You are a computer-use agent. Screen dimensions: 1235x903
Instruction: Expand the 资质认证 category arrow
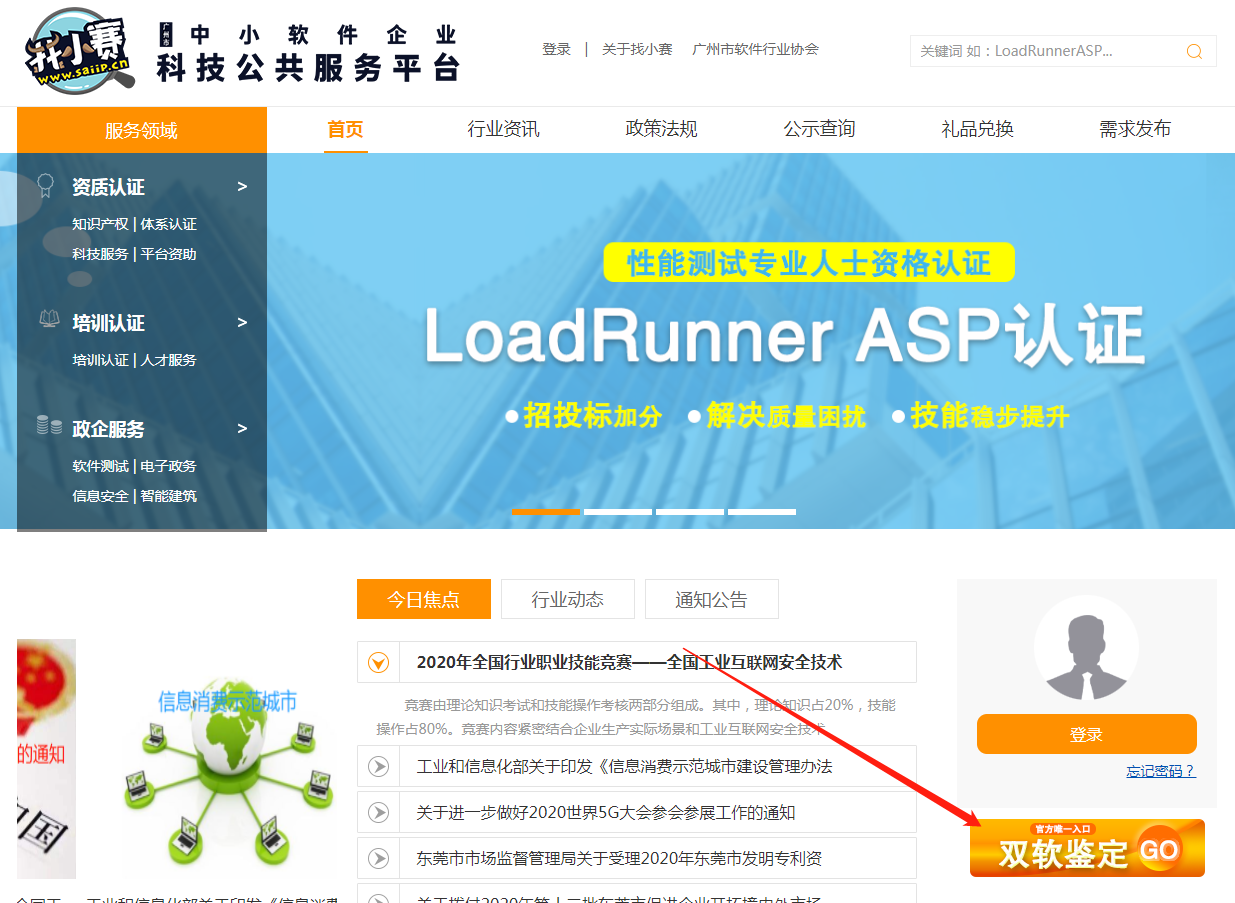[x=242, y=186]
